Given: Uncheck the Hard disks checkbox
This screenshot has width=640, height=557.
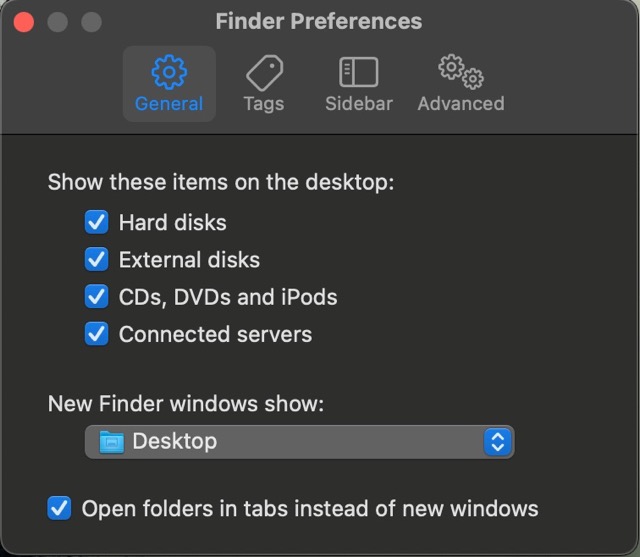Looking at the screenshot, I should coord(97,222).
